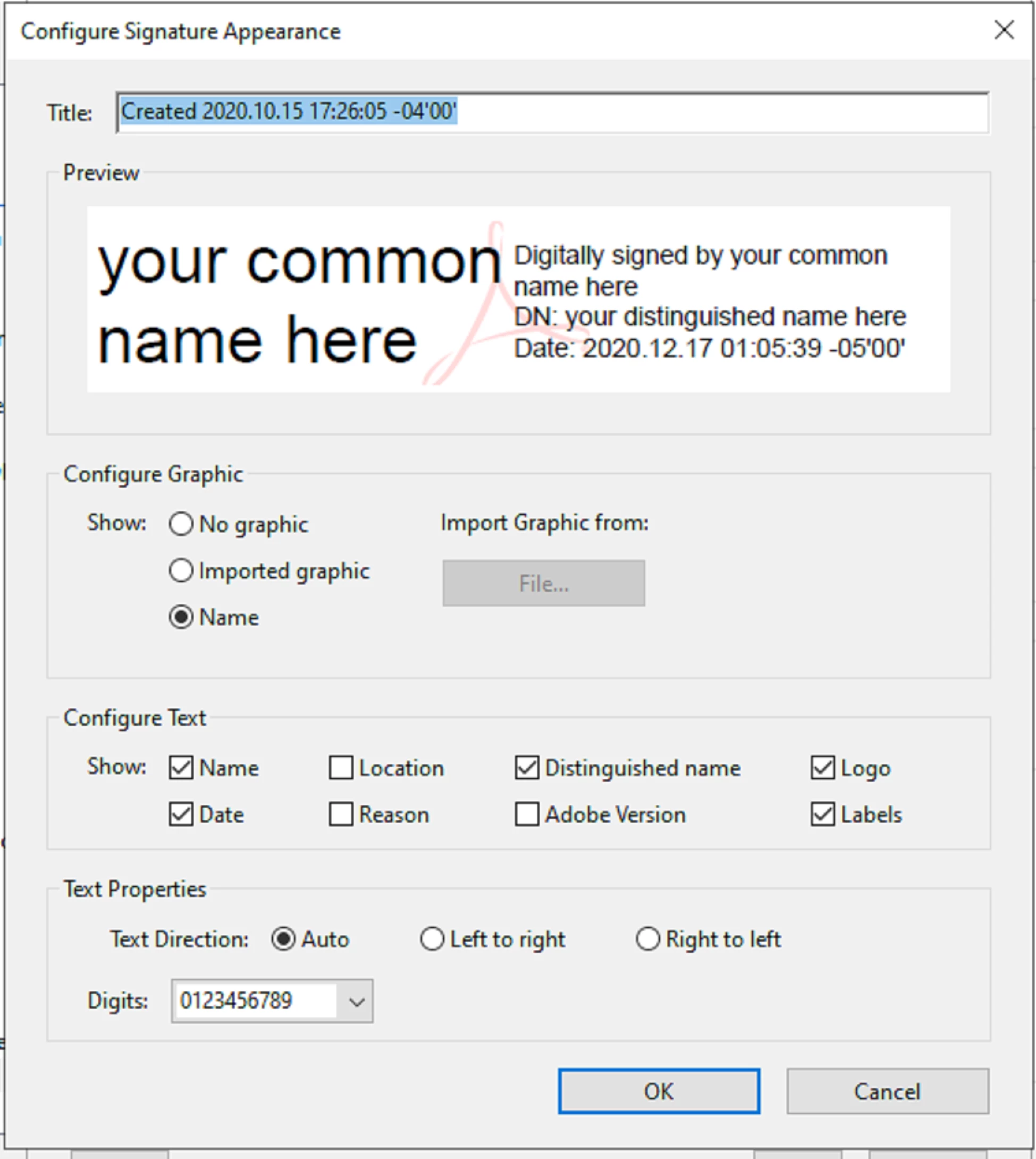Select the Name graphic radio option
Viewport: 1036px width, 1159px height.
[x=181, y=617]
